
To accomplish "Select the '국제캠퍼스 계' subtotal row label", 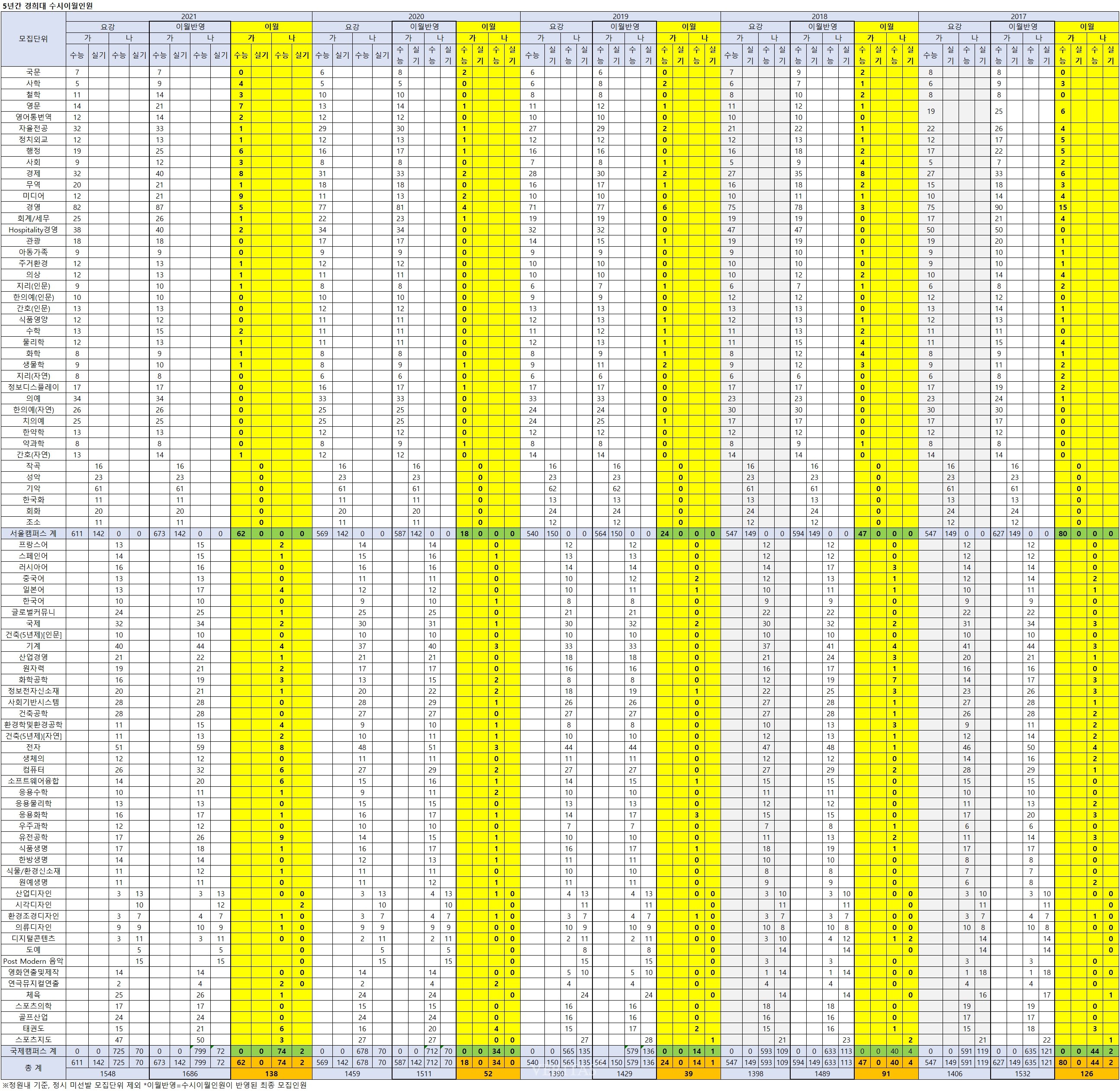I will [x=33, y=1052].
